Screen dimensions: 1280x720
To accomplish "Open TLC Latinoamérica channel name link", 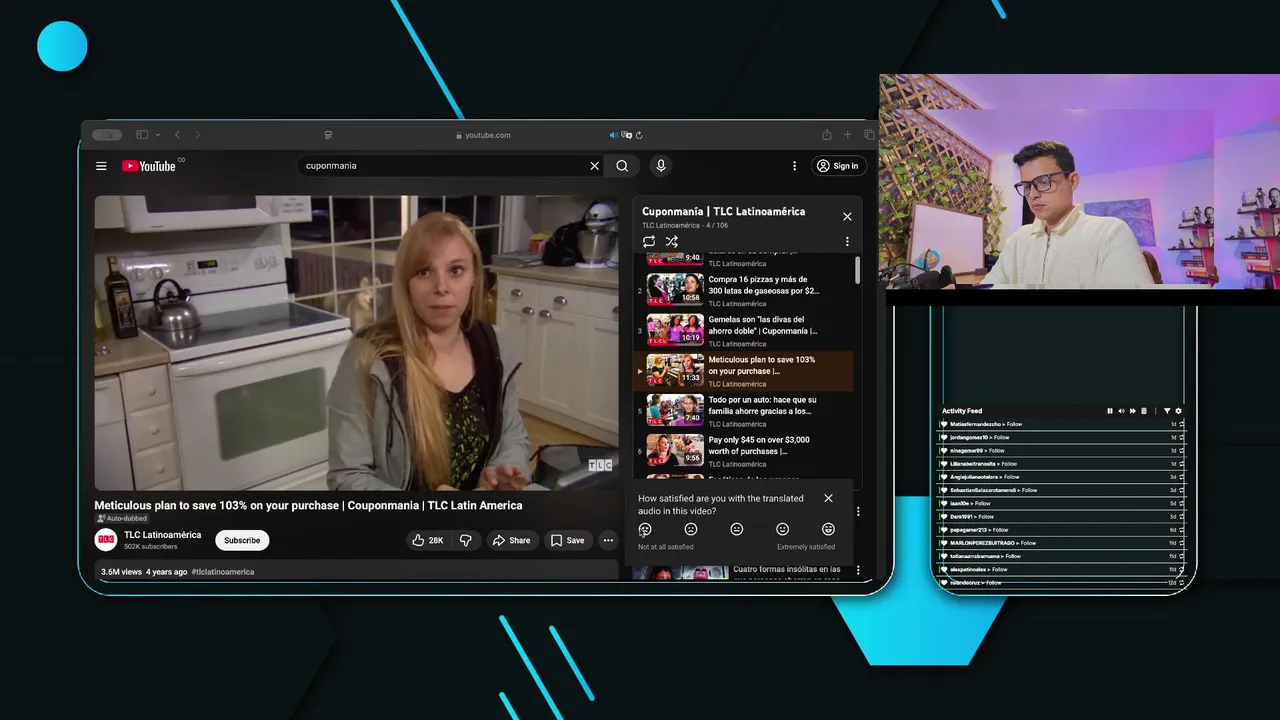I will point(162,535).
